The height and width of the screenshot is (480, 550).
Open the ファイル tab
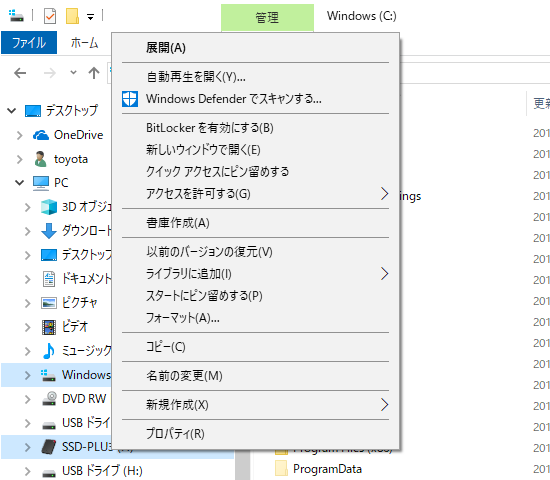29,42
